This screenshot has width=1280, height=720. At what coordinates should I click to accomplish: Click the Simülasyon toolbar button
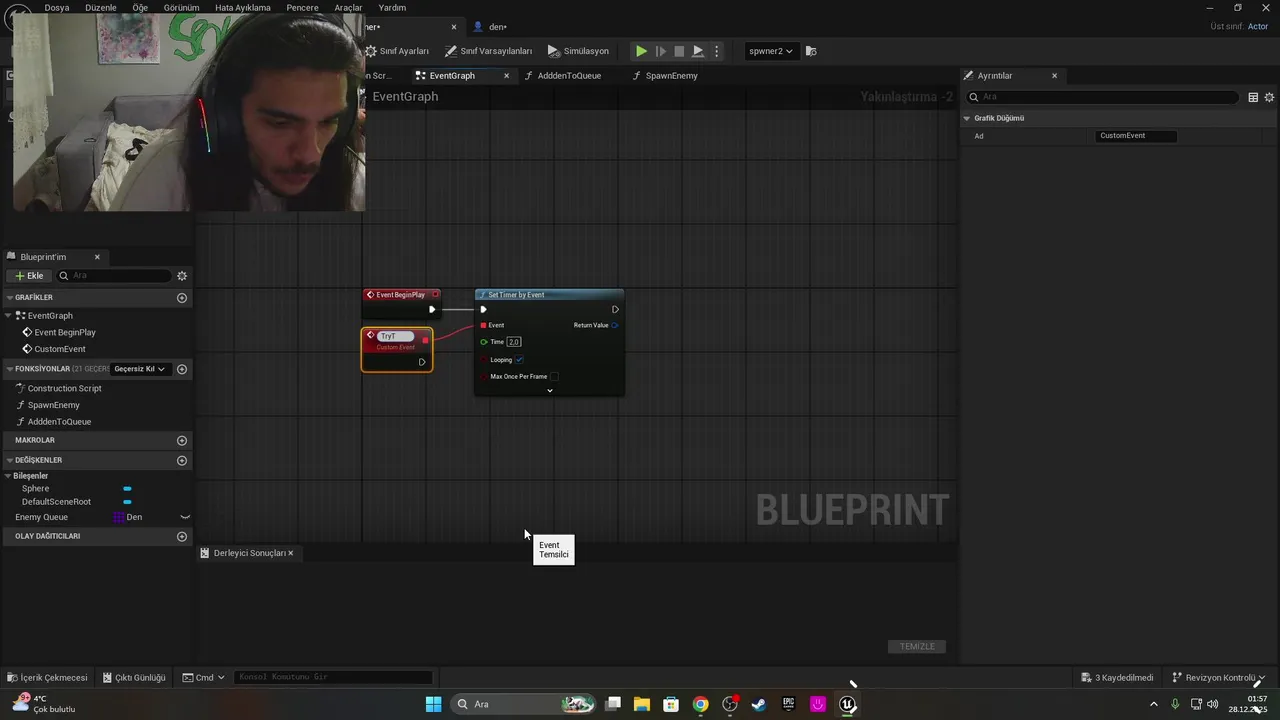578,51
